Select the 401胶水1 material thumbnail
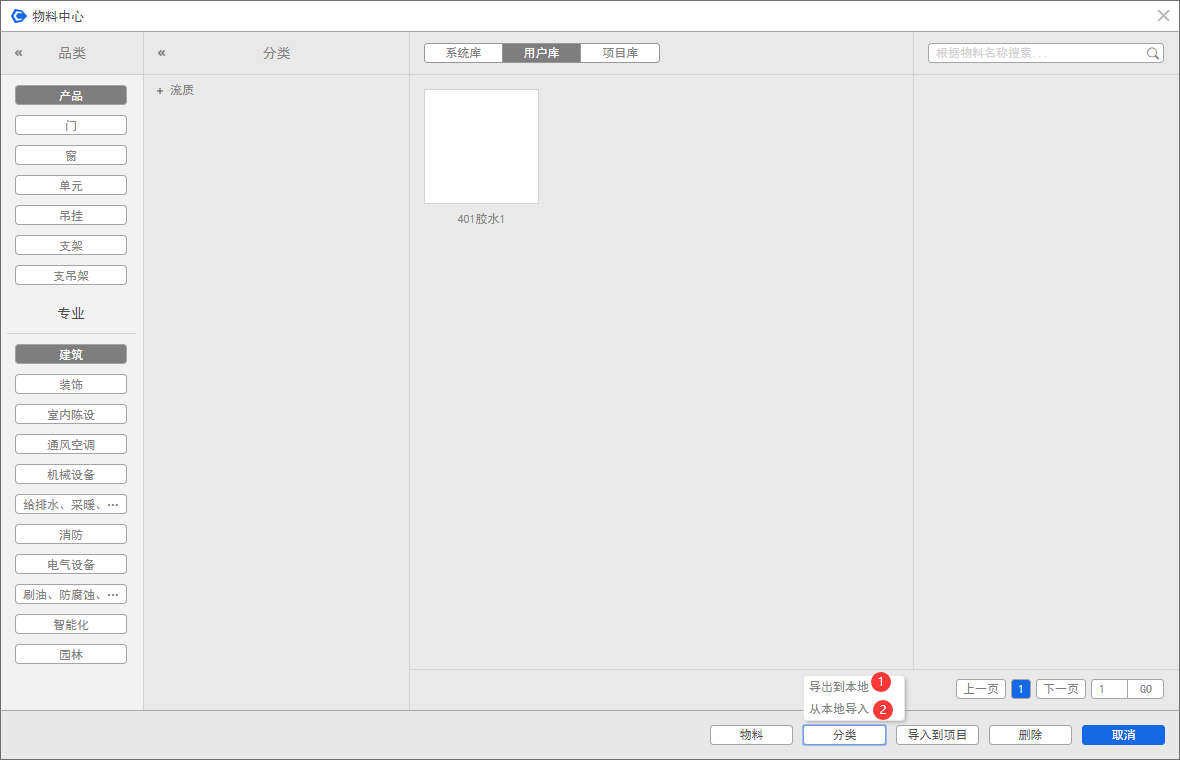The height and width of the screenshot is (760, 1180). click(481, 147)
